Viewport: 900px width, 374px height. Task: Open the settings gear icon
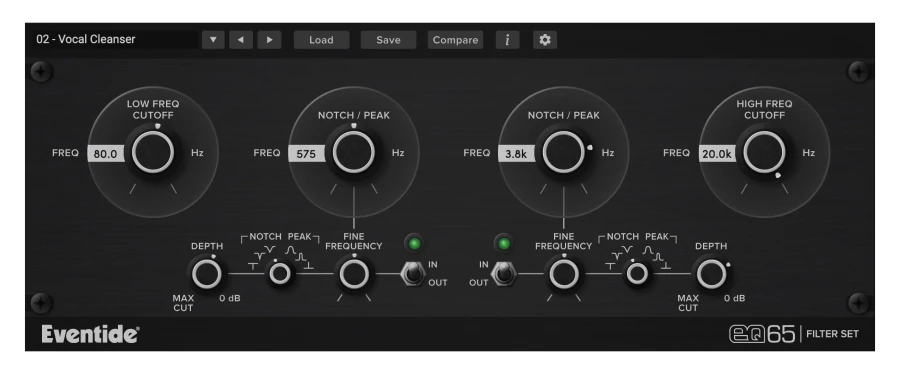click(x=545, y=40)
